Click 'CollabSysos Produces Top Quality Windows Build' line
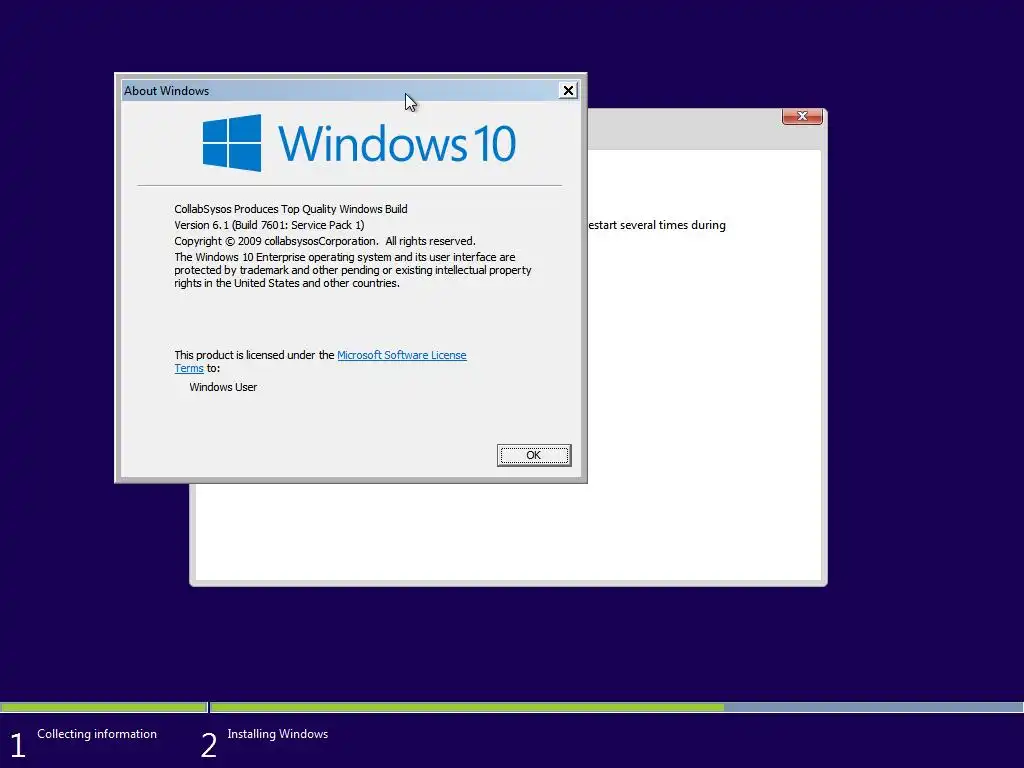 click(291, 209)
